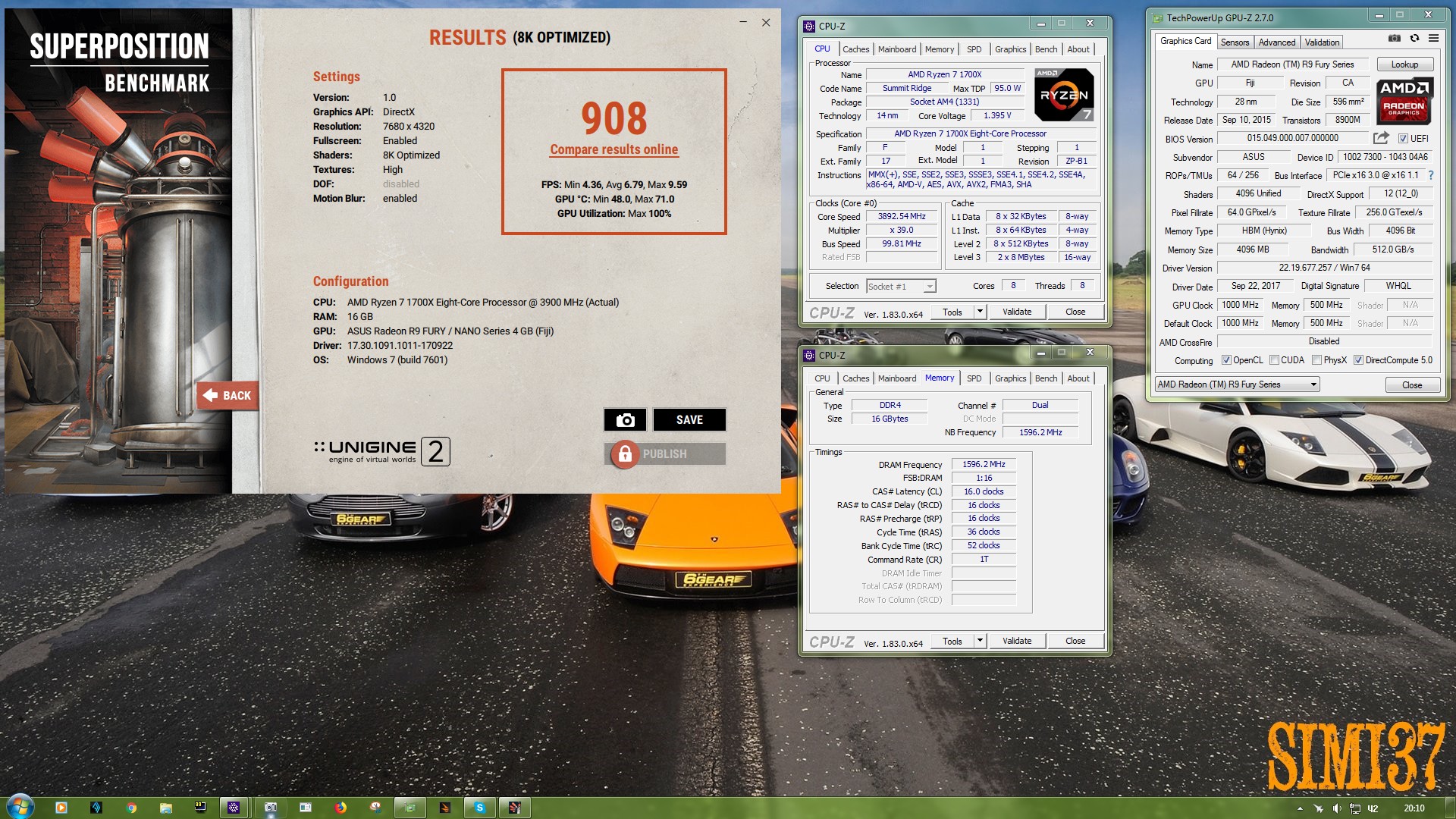Show hidden system tray icons
This screenshot has height=819, width=1456.
point(1300,808)
